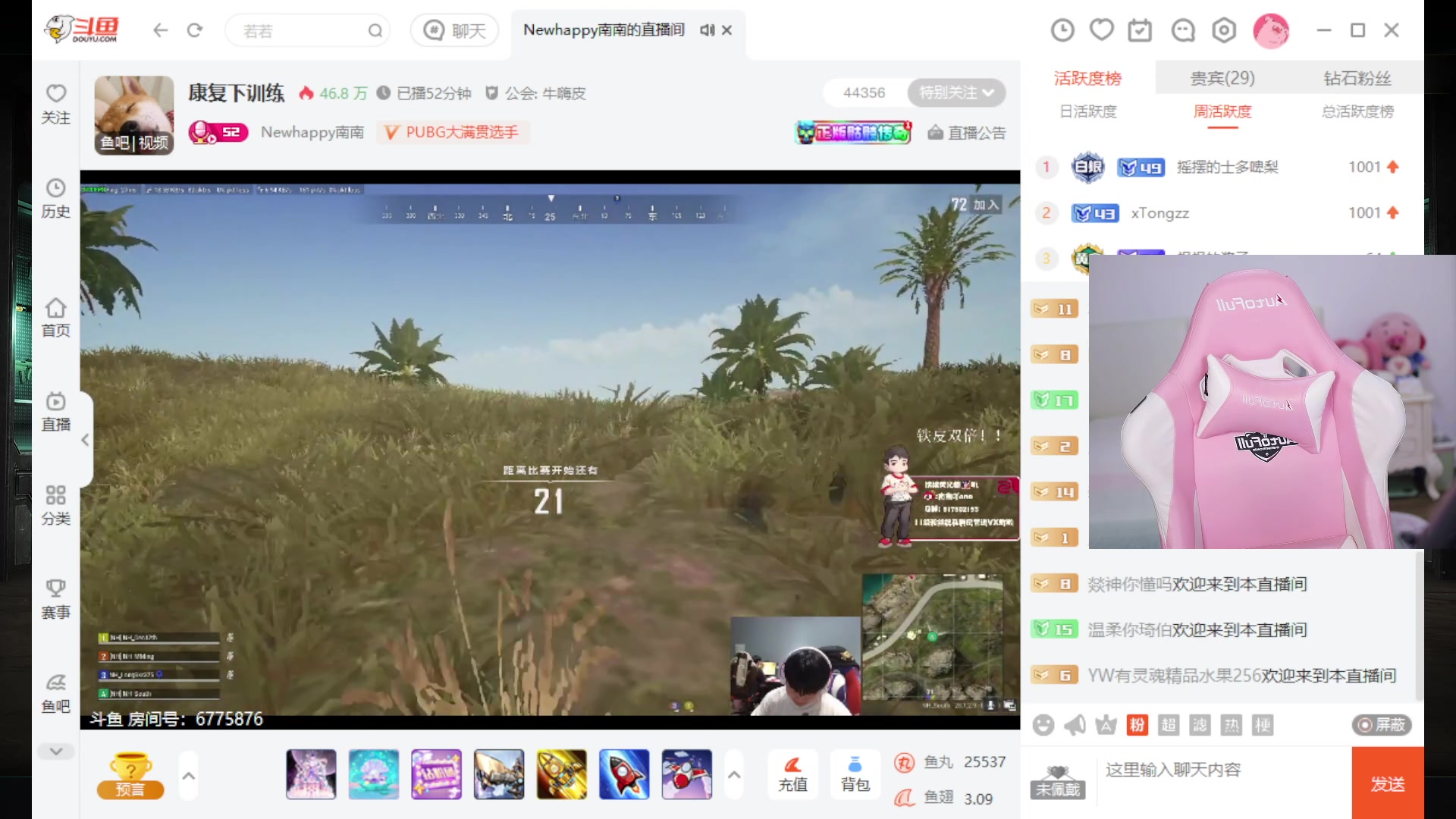The width and height of the screenshot is (1456, 819).
Task: Toggle the 滤 filter option
Action: coord(1200,725)
